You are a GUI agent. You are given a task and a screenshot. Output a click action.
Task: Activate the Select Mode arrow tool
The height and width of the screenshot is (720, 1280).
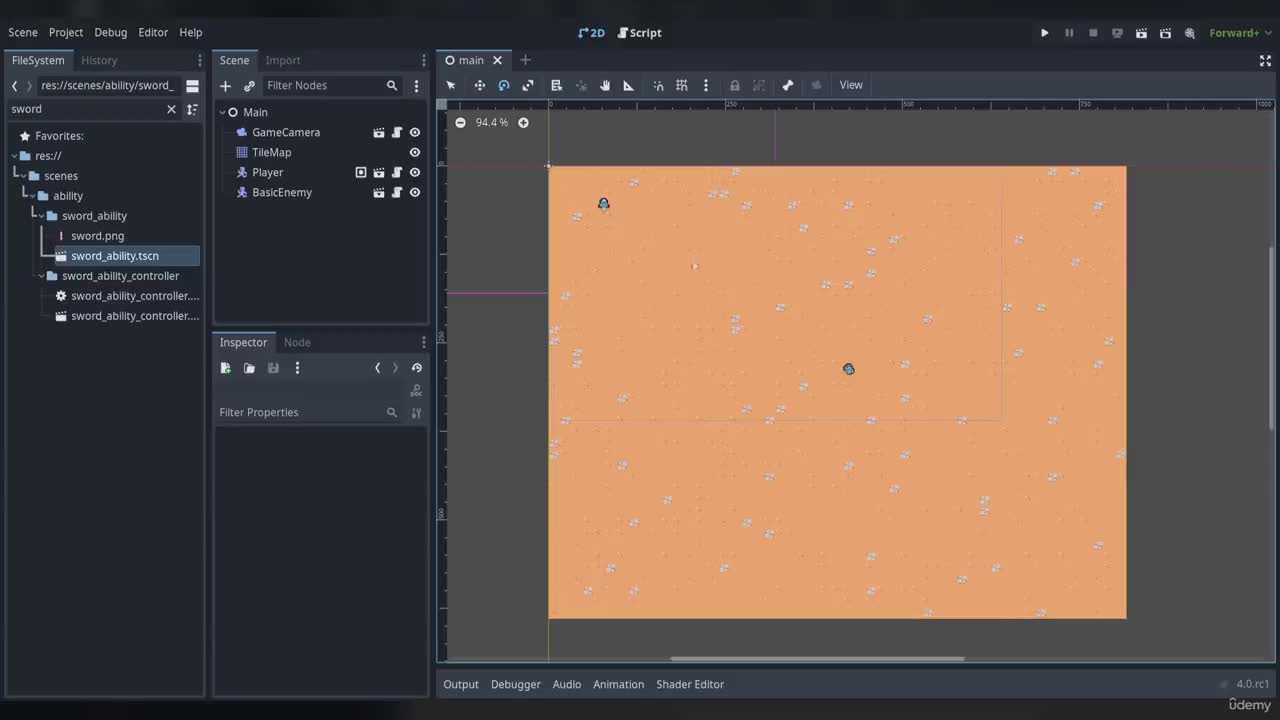(x=451, y=85)
